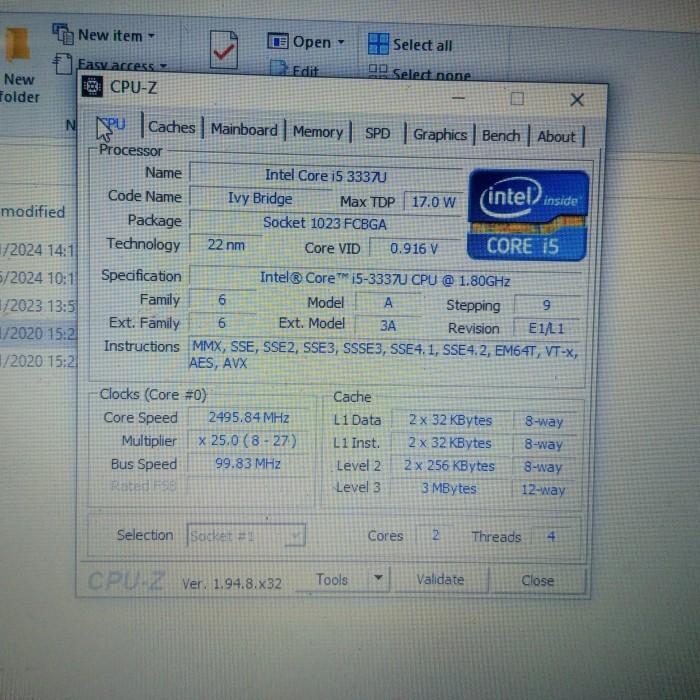The height and width of the screenshot is (700, 700).
Task: Click the Max TDP value 17.0 W
Action: [x=433, y=202]
